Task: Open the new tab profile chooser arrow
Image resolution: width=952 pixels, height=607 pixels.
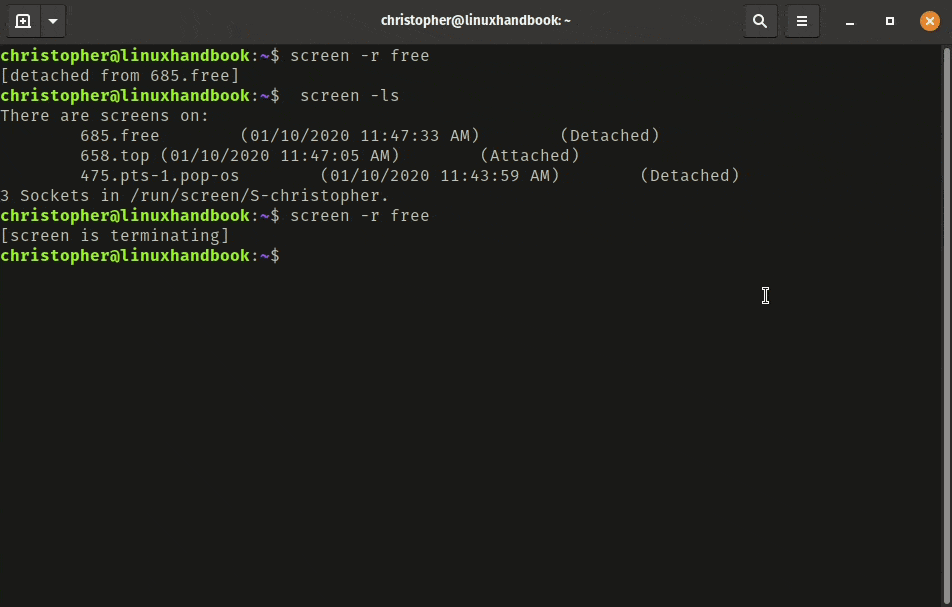Action: pos(50,20)
